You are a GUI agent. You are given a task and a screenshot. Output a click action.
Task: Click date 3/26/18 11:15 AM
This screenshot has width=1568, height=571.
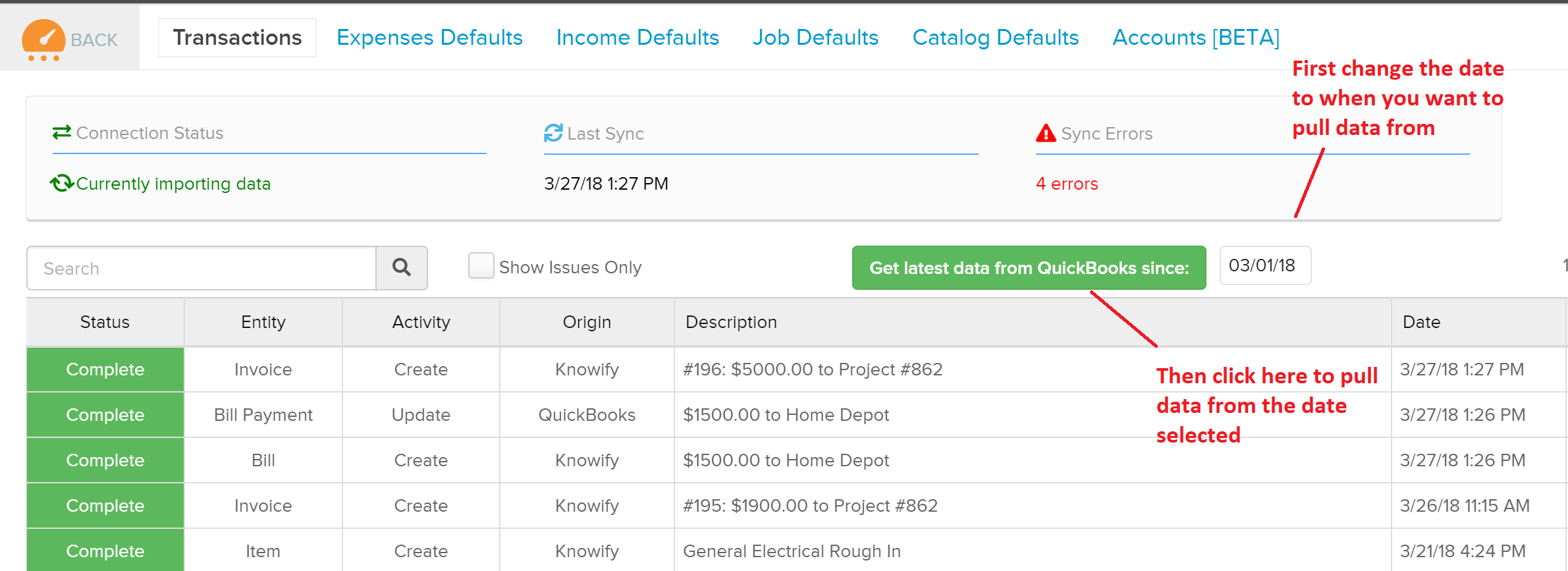[x=1465, y=506]
